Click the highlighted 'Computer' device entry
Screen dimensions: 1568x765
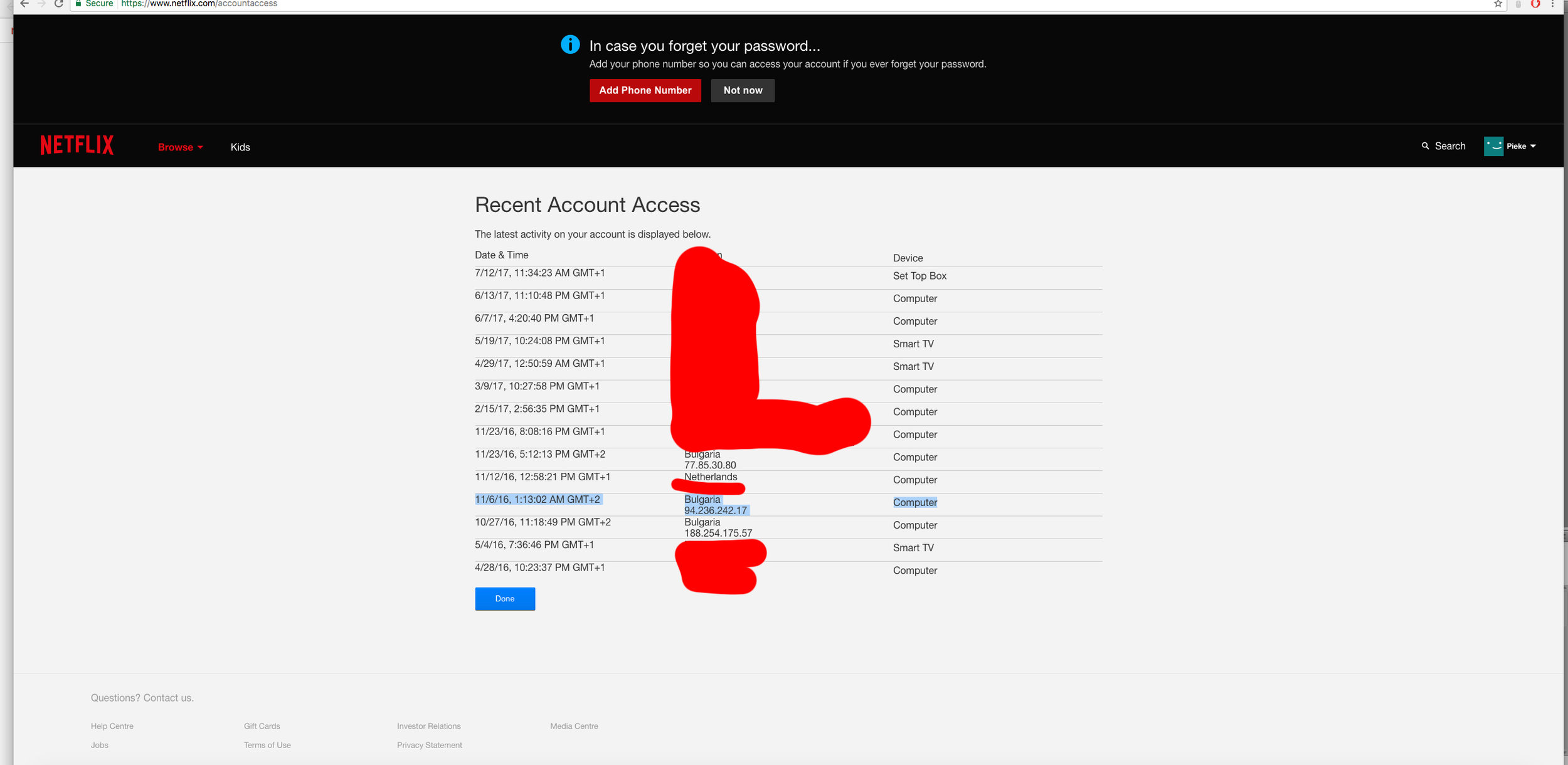click(x=915, y=502)
